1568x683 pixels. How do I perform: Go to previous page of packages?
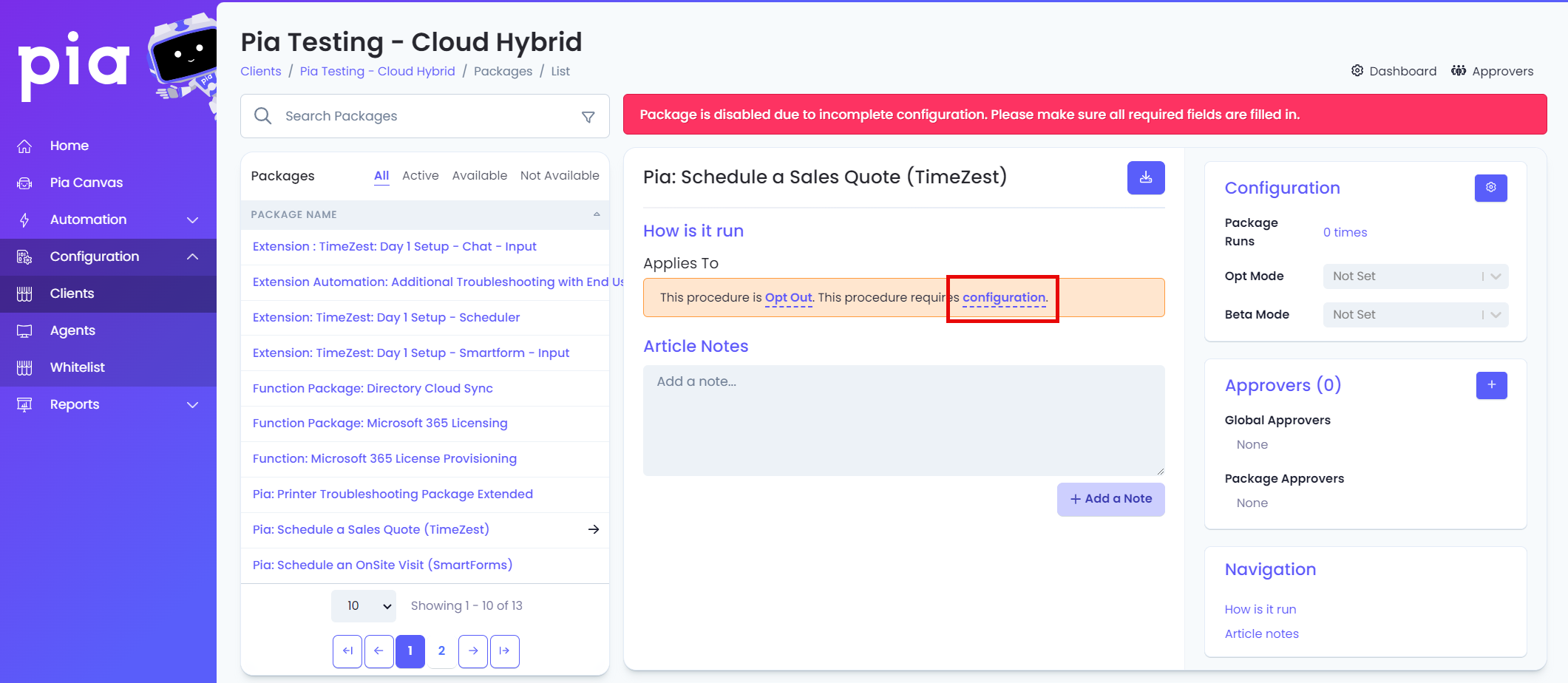click(379, 651)
